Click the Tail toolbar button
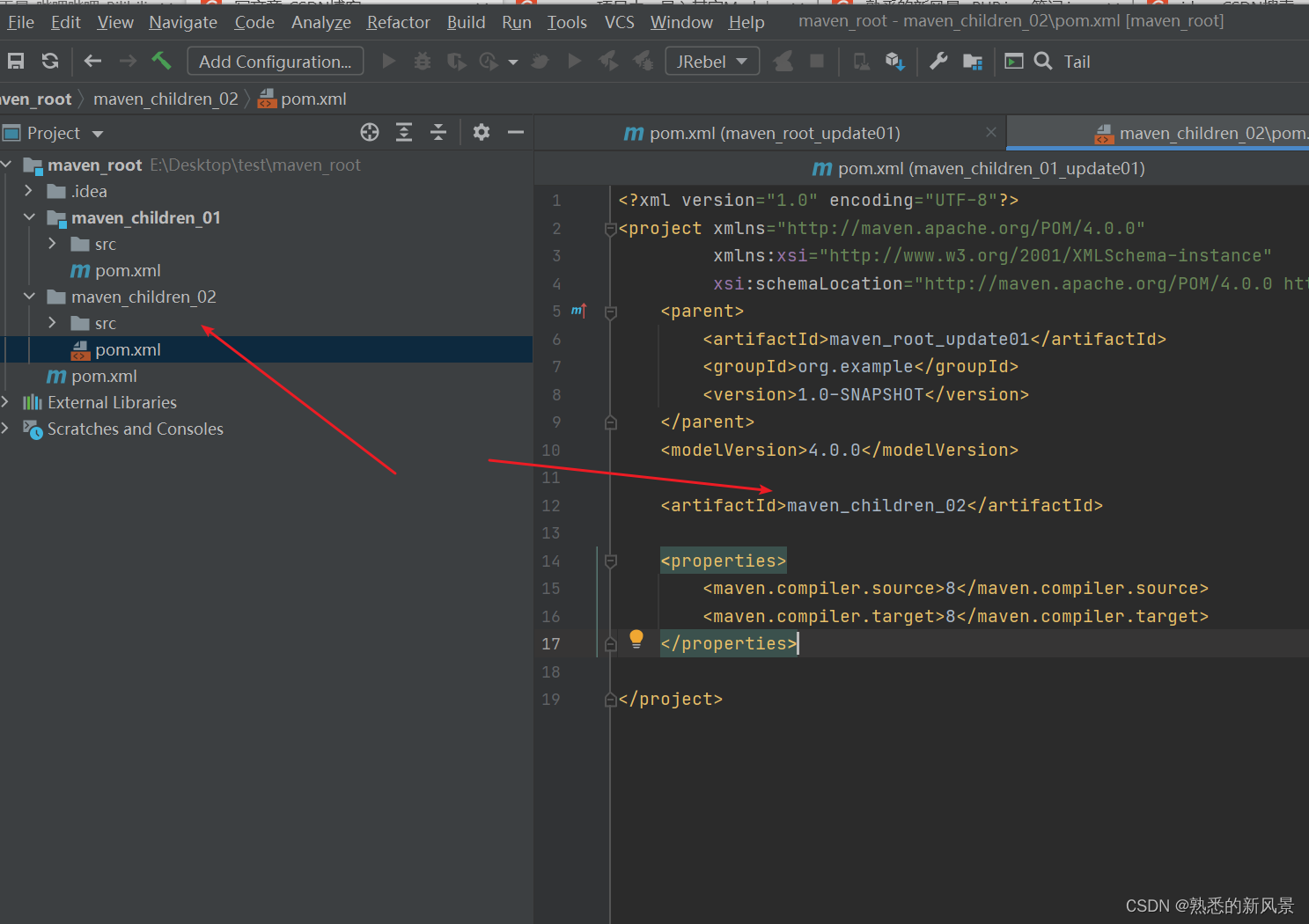The image size is (1309, 924). pos(1077,62)
